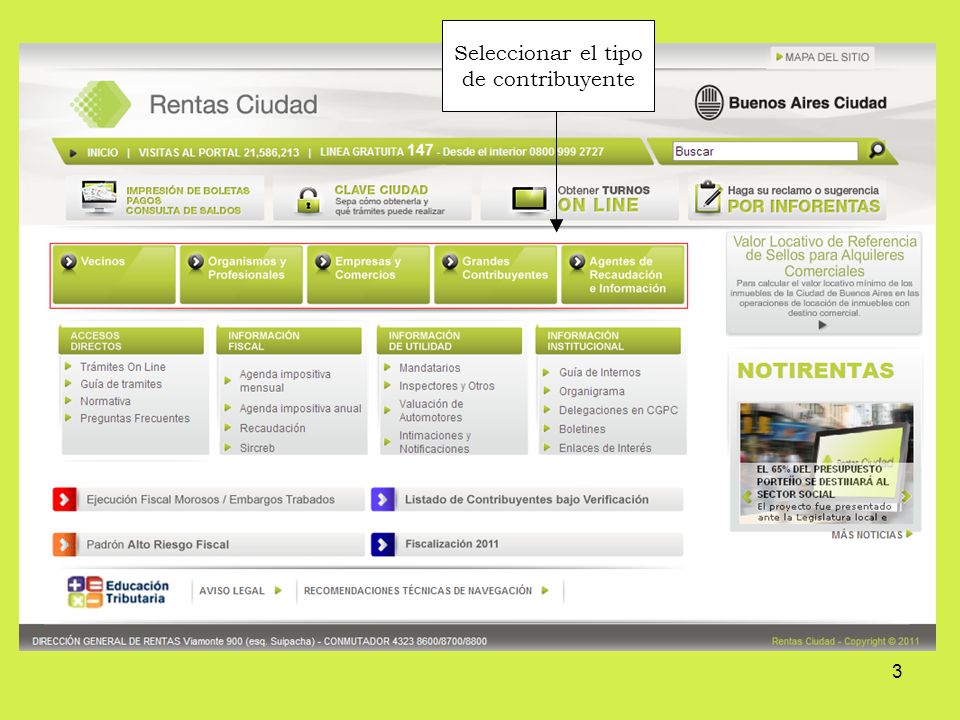Click the arrow icon on the Vecinos button
This screenshot has width=960, height=720.
(x=69, y=261)
